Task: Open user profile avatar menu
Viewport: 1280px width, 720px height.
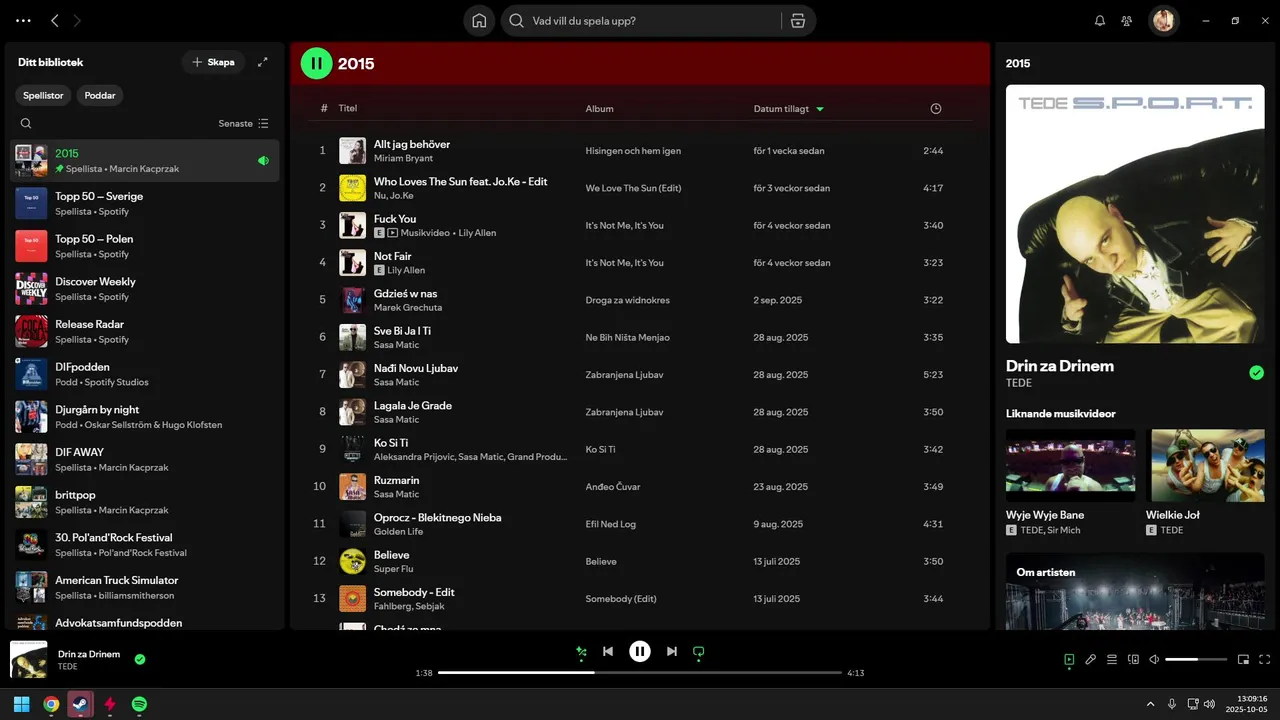Action: click(x=1163, y=20)
